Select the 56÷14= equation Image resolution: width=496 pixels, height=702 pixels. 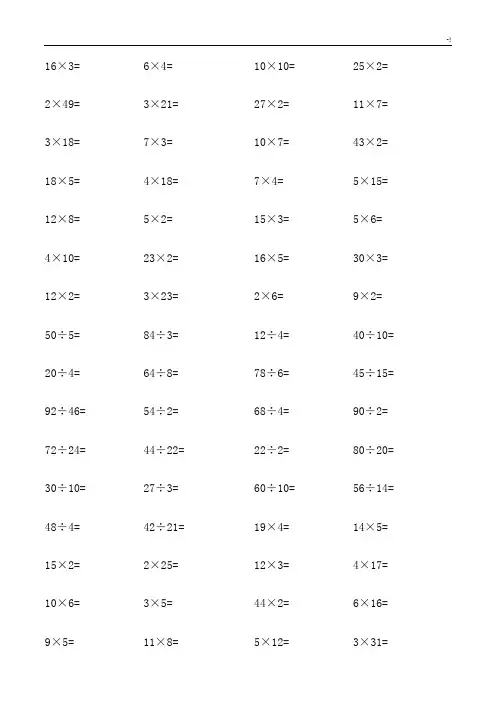tap(373, 488)
